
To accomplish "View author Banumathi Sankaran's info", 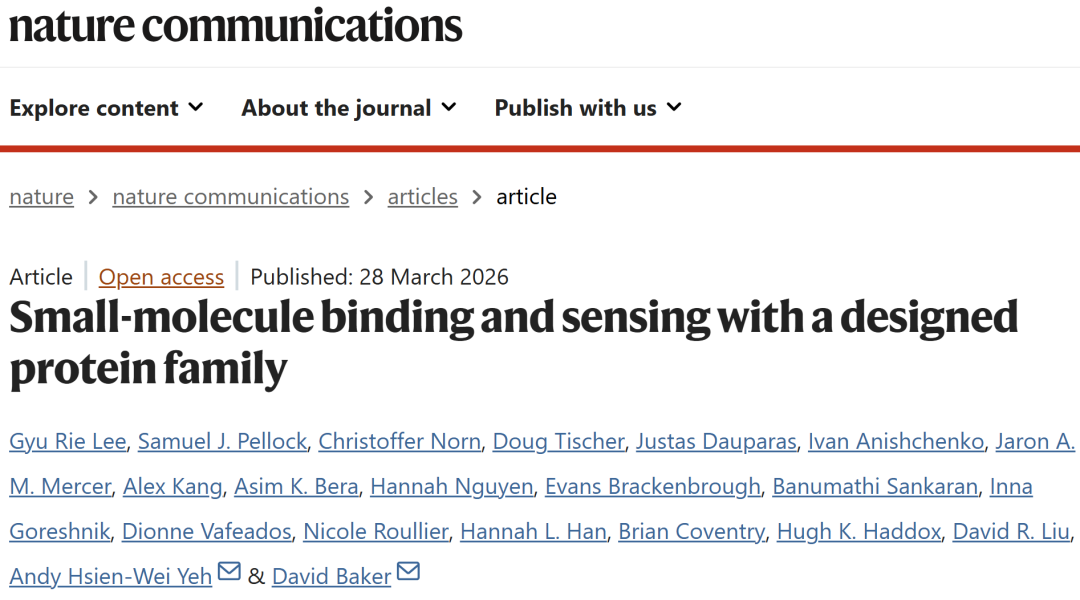I will click(875, 486).
